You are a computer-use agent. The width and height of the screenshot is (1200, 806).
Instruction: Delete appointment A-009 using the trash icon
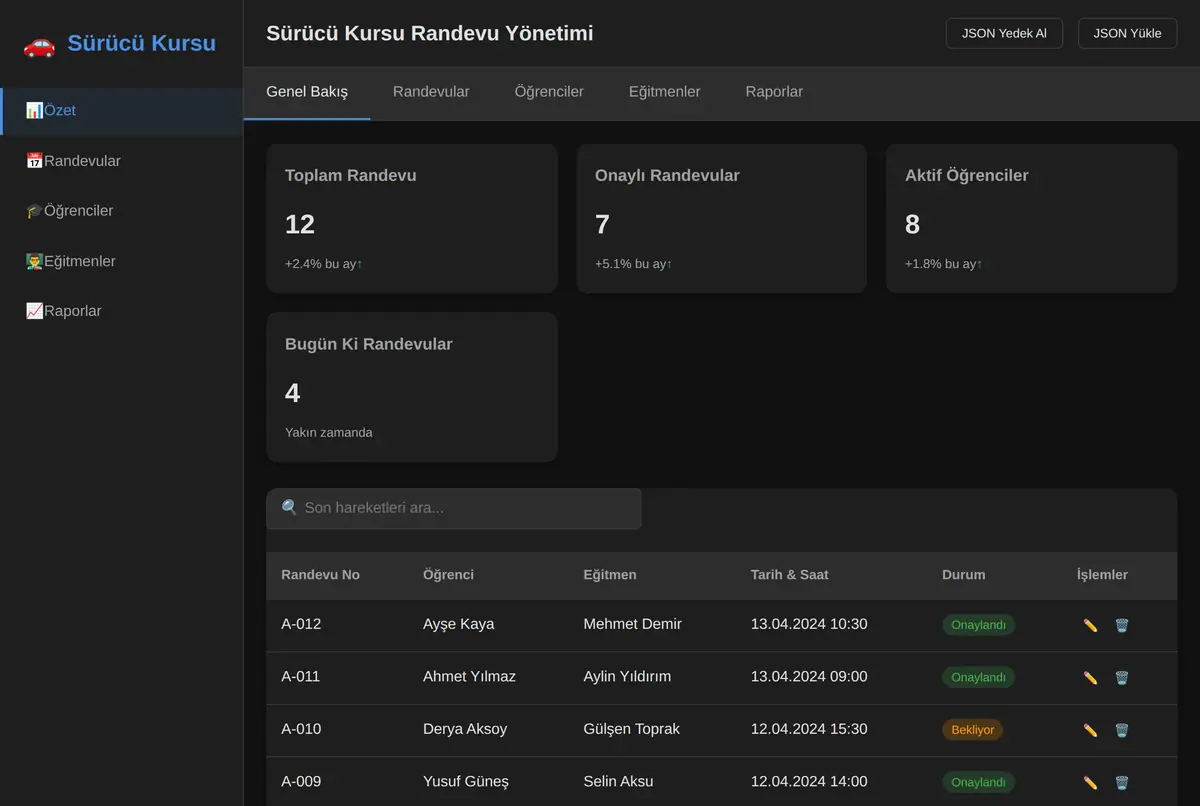pos(1122,782)
